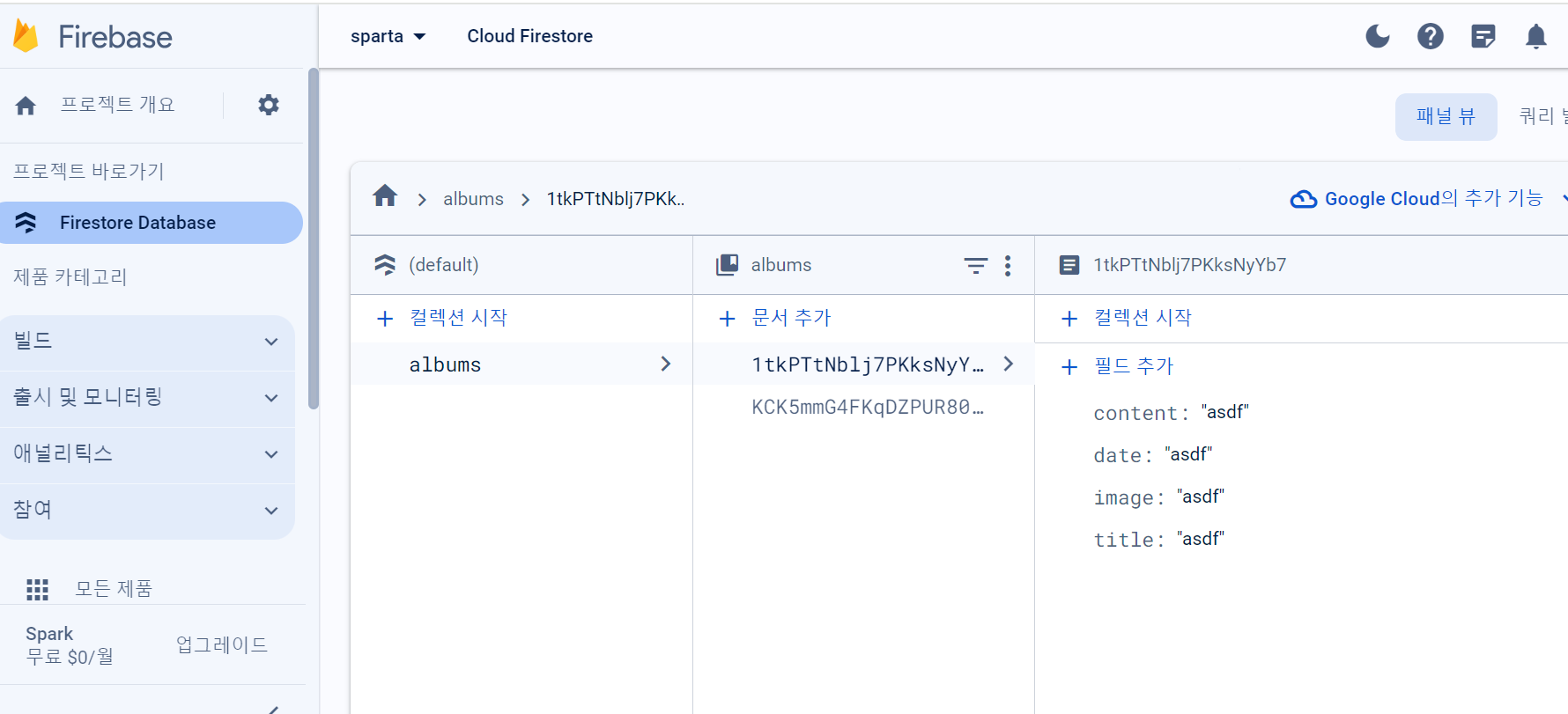
Task: Click 컬렉션 시작 in document panel
Action: tap(1143, 318)
